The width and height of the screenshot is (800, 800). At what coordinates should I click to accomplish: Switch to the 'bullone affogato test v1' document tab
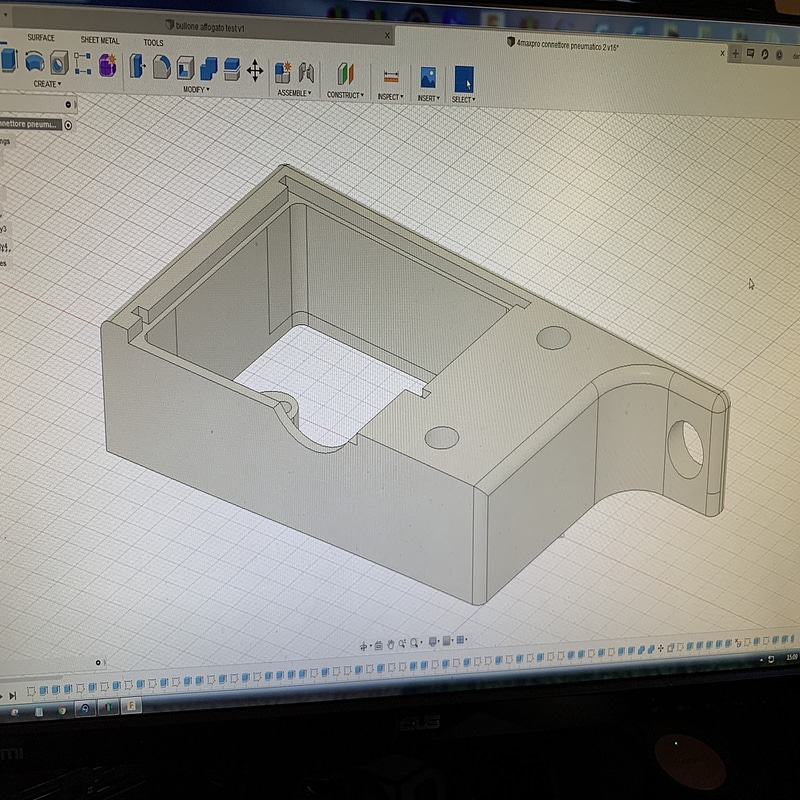[x=205, y=27]
